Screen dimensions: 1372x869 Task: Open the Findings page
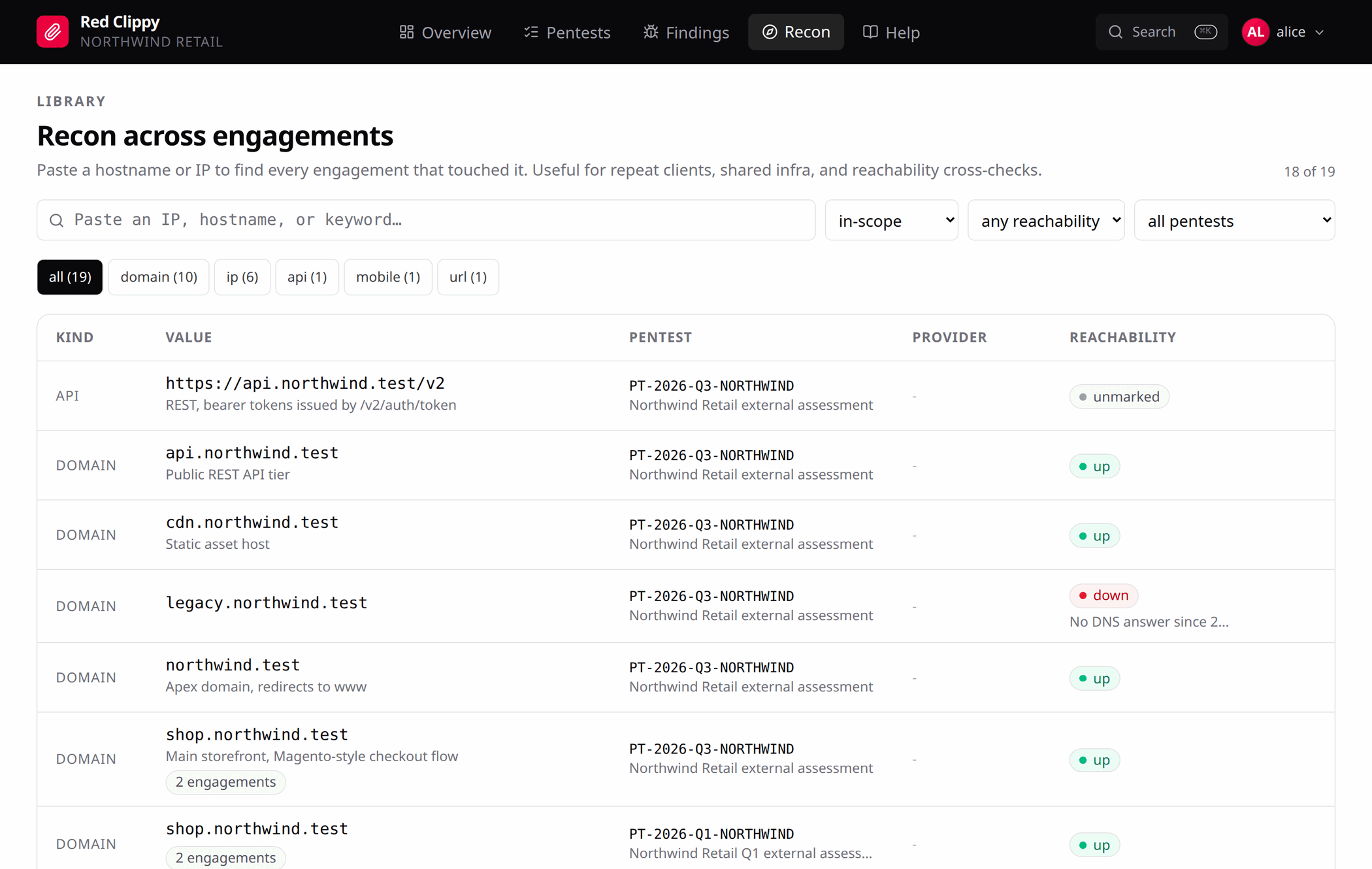(x=686, y=32)
